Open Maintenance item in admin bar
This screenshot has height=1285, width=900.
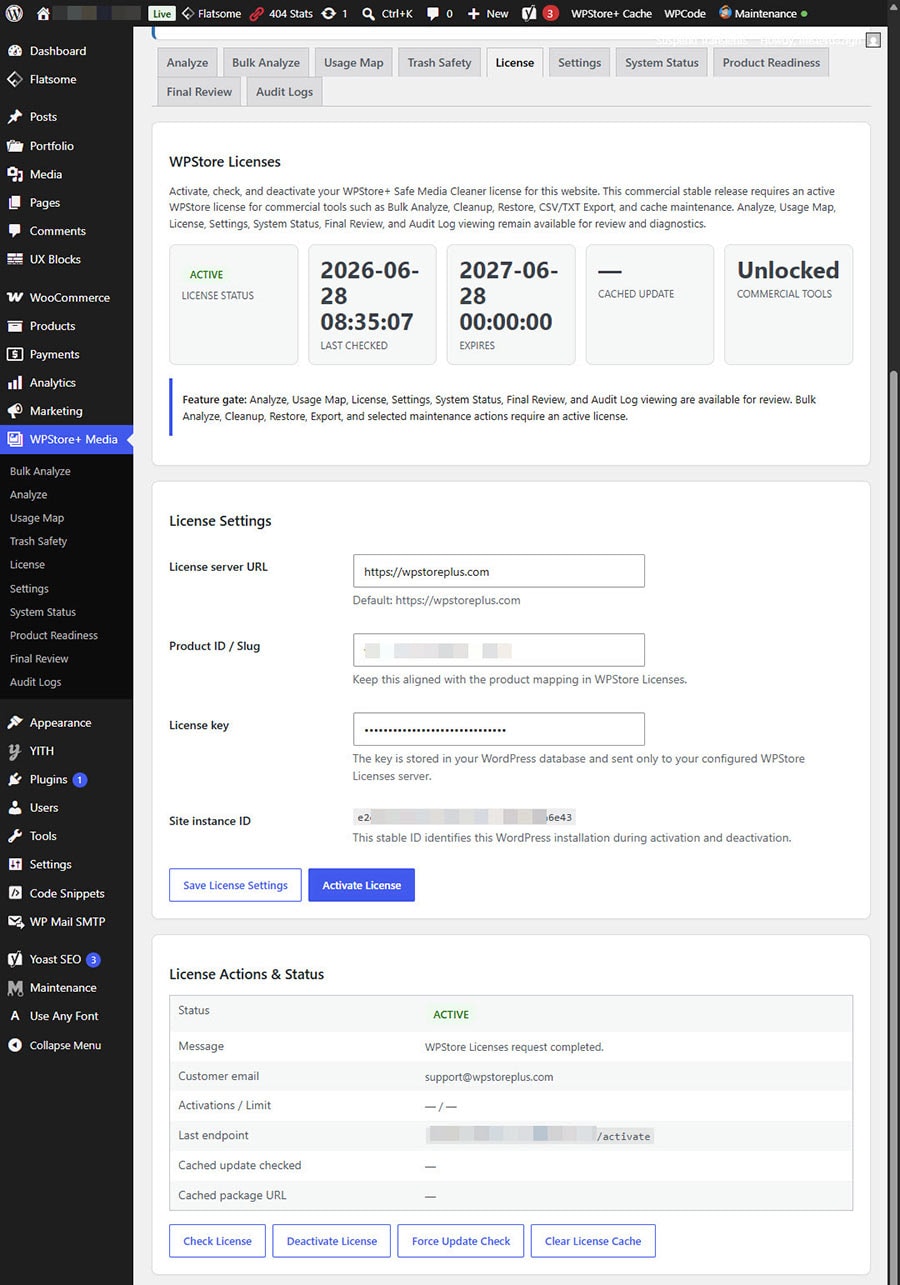coord(763,14)
